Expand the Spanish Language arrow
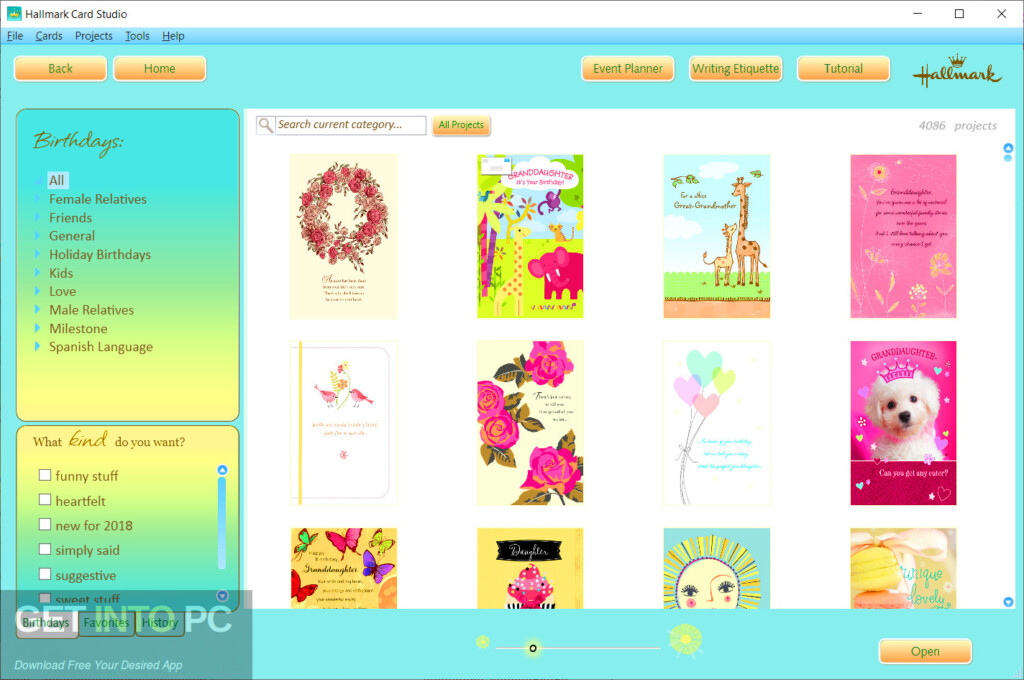The width and height of the screenshot is (1024, 680). (x=37, y=346)
